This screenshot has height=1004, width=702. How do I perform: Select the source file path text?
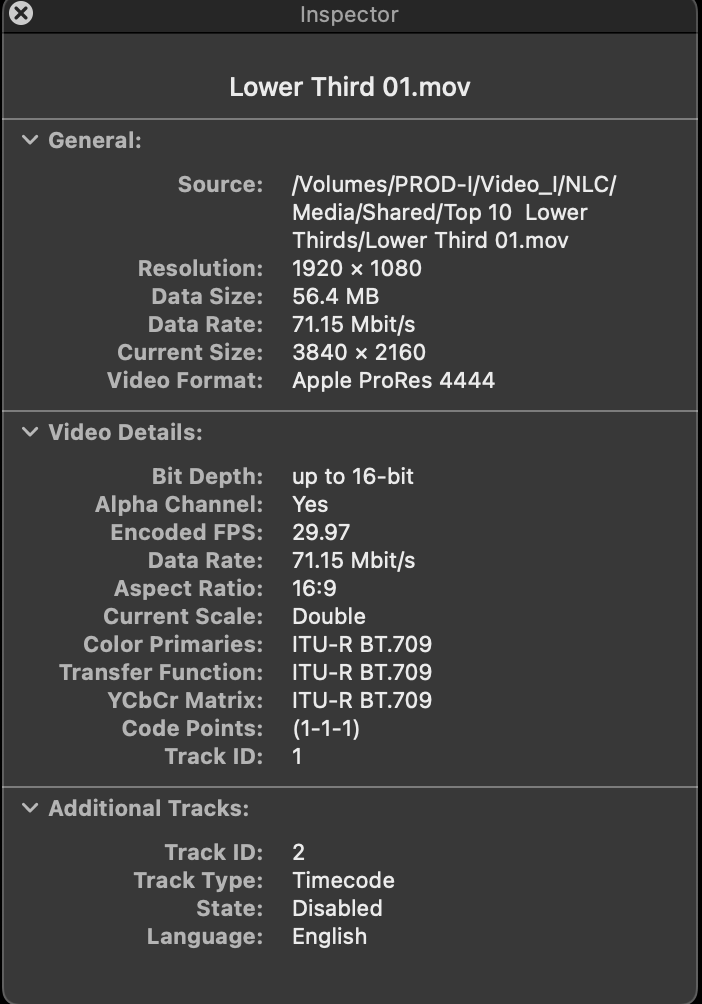click(453, 212)
